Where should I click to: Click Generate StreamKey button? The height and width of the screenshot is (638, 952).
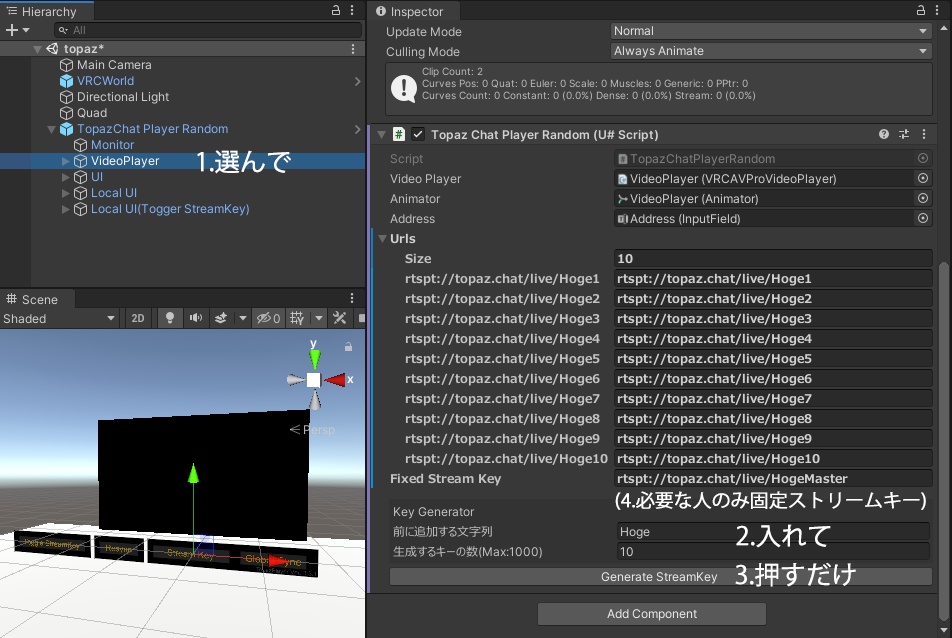(x=661, y=577)
